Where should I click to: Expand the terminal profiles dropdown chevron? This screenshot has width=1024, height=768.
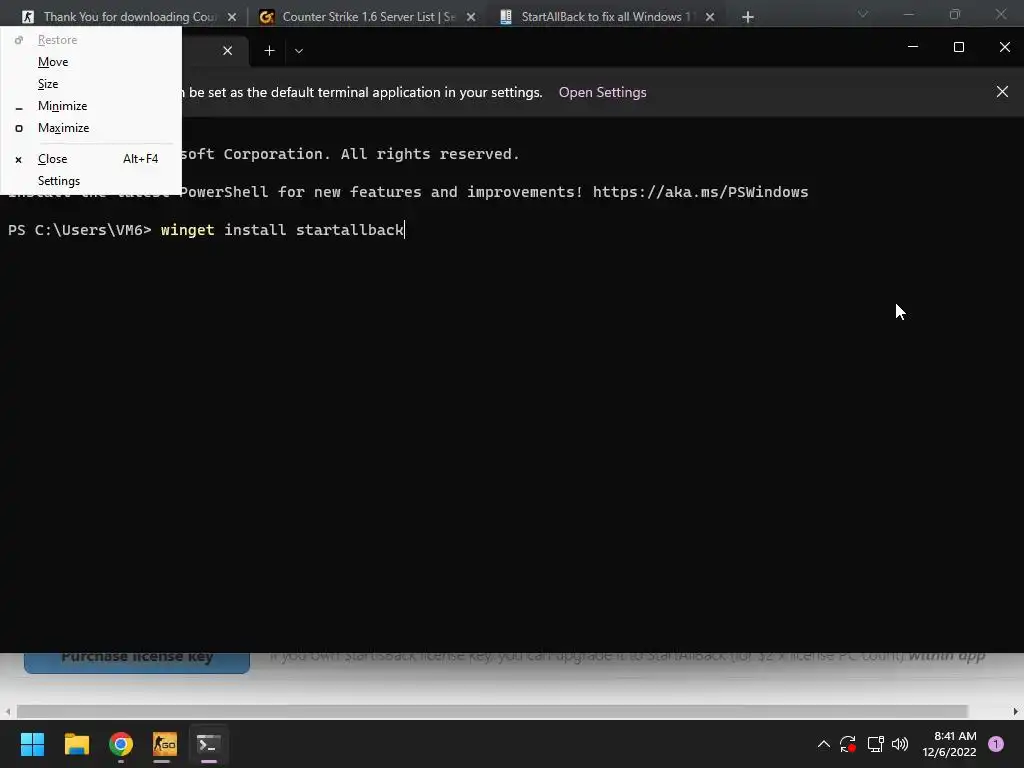click(298, 51)
